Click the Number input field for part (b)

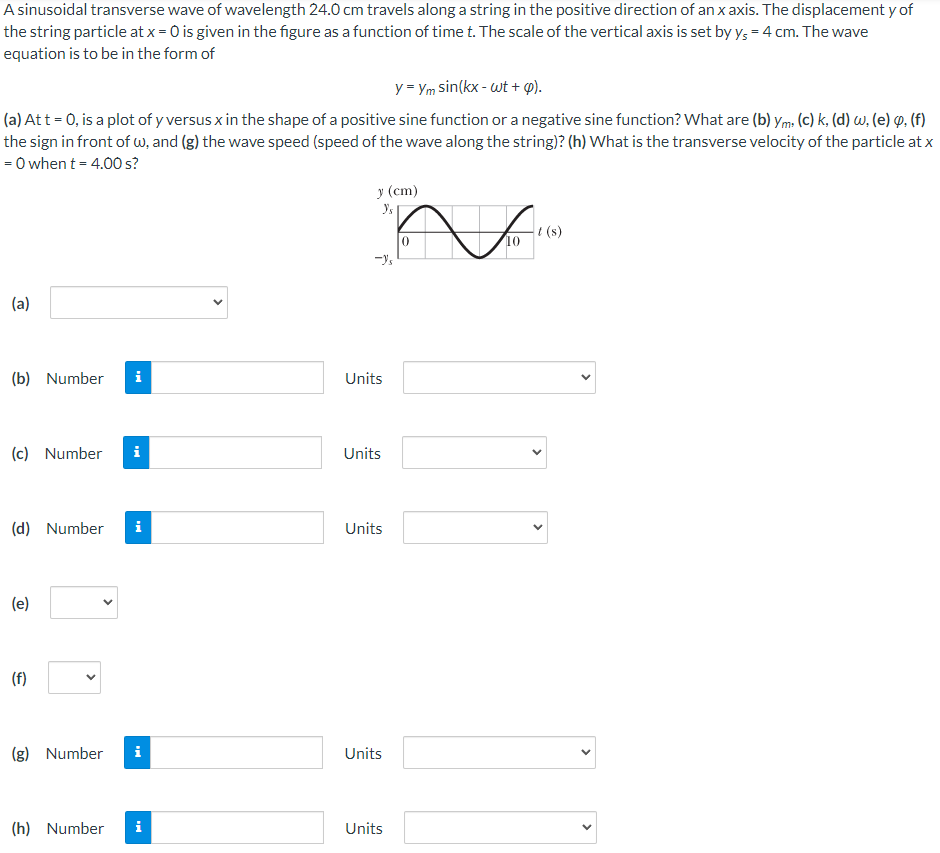tap(240, 377)
